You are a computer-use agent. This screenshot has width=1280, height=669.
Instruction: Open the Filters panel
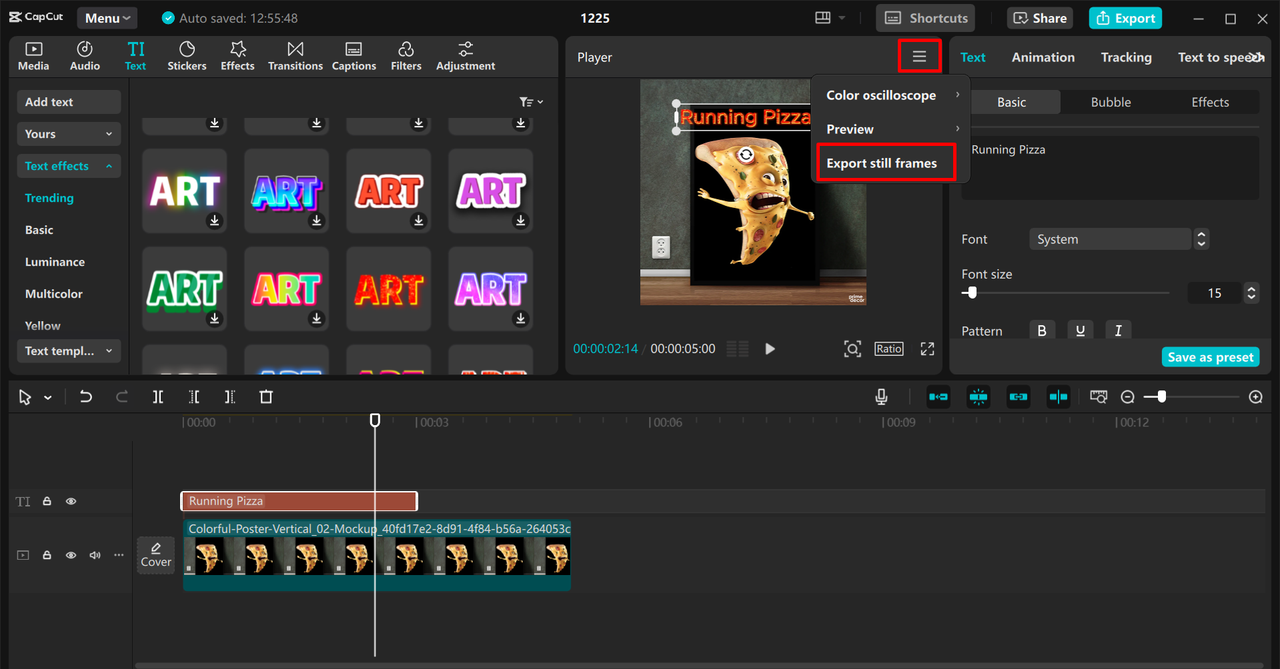[x=406, y=56]
